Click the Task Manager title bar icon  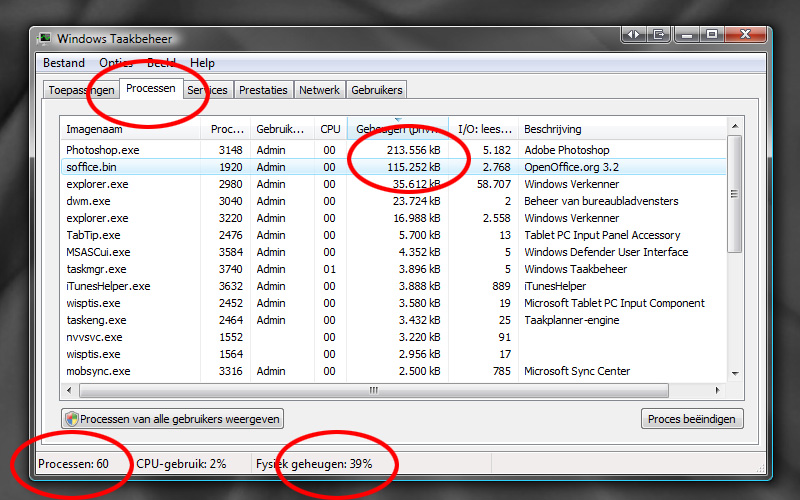tap(45, 38)
